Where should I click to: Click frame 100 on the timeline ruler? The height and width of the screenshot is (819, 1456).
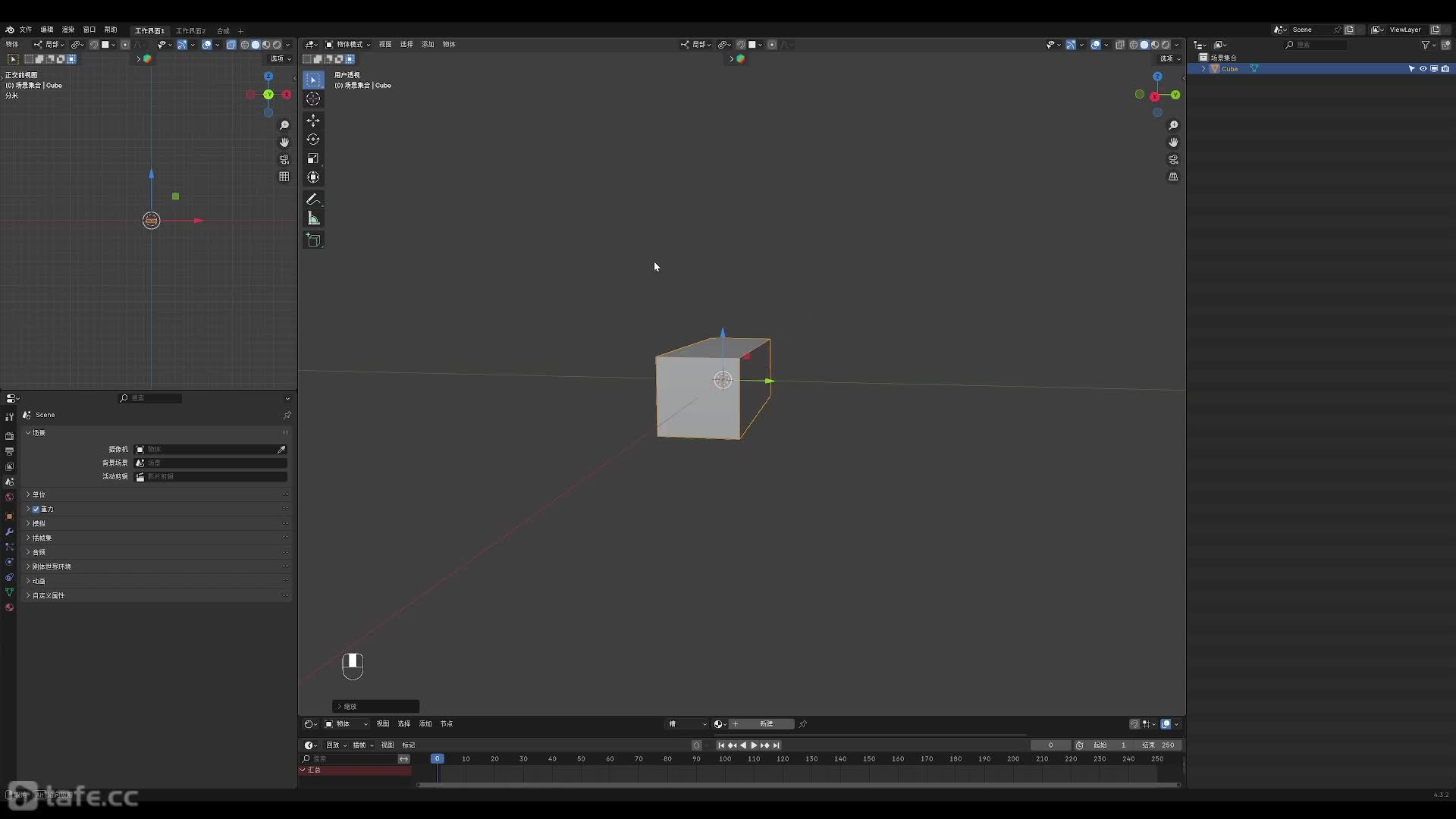click(x=725, y=758)
